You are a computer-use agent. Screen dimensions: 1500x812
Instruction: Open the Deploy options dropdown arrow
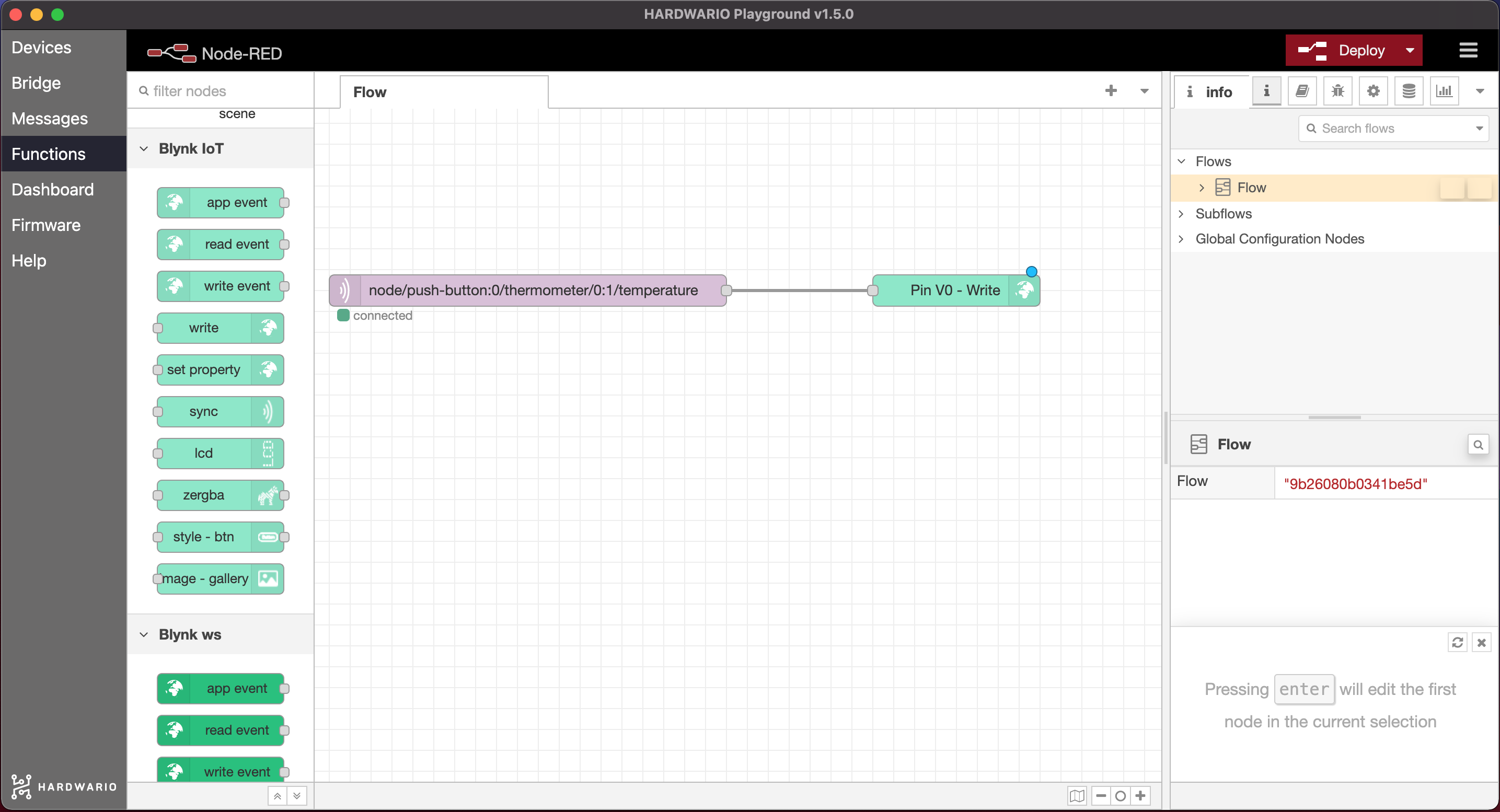pos(1410,51)
